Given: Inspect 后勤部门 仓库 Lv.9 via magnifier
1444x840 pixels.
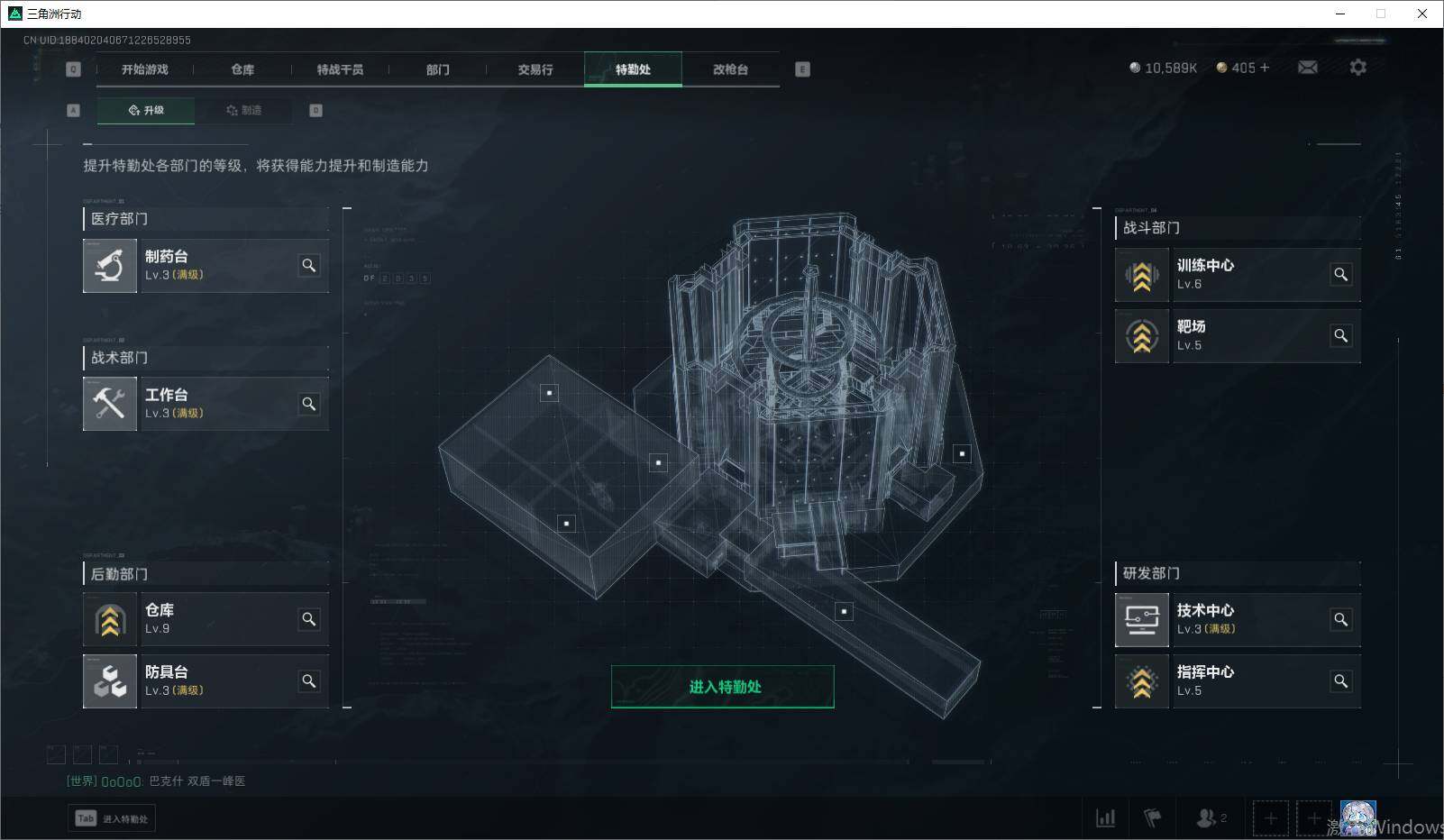Looking at the screenshot, I should pos(309,619).
